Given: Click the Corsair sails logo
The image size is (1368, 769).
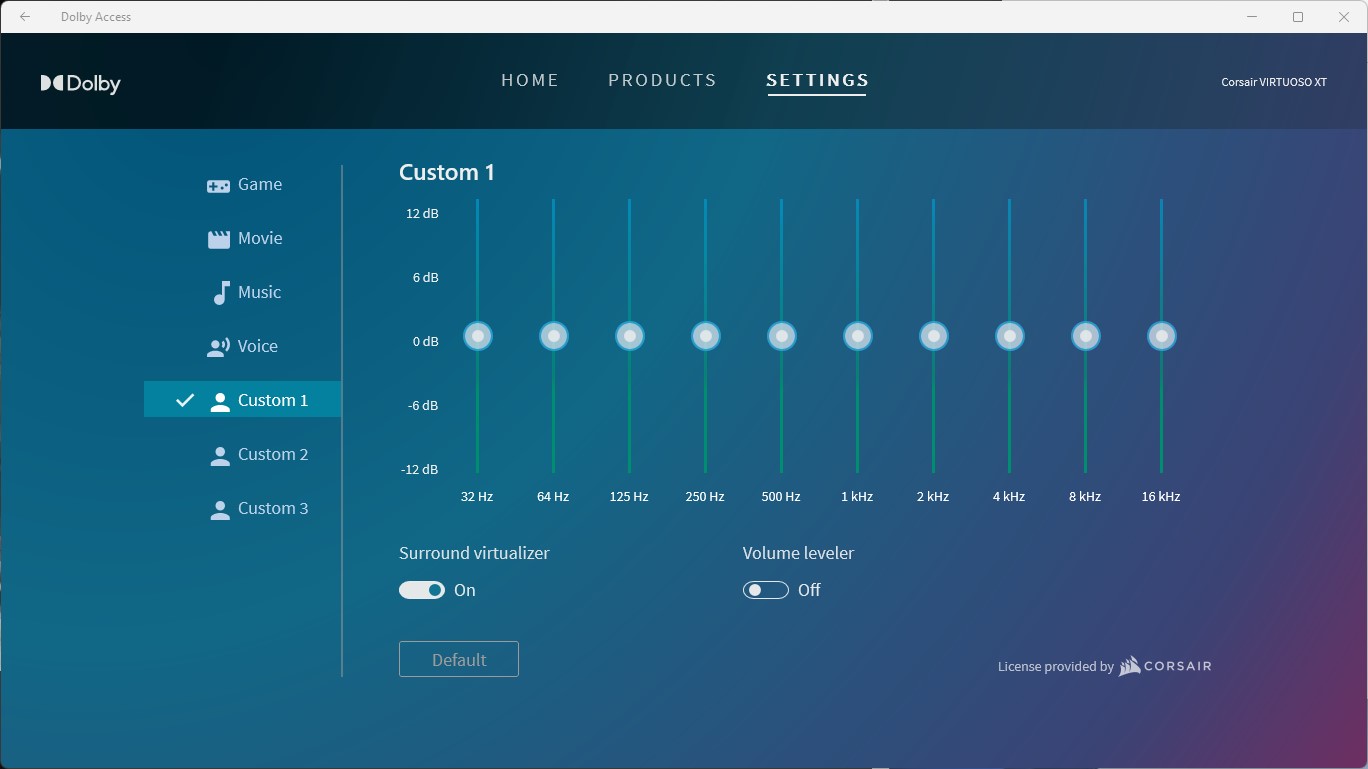Looking at the screenshot, I should 1129,666.
